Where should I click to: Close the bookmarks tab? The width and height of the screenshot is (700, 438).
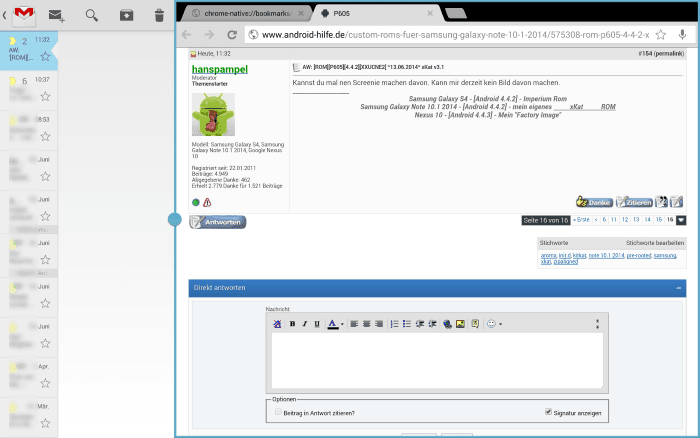click(x=301, y=13)
